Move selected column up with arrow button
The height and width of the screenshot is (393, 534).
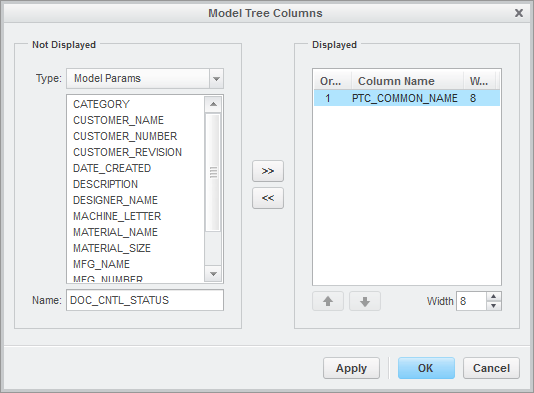(x=328, y=301)
